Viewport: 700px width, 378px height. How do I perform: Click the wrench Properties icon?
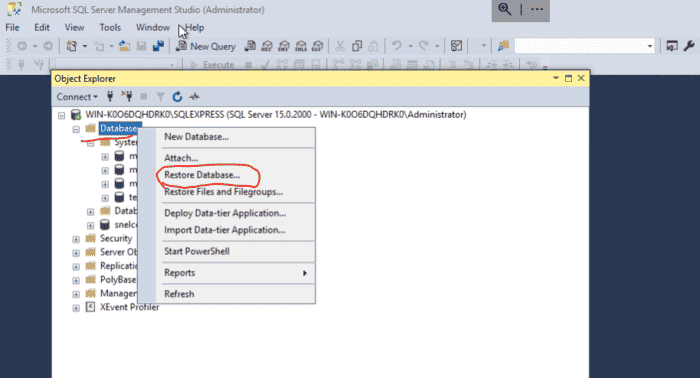689,46
